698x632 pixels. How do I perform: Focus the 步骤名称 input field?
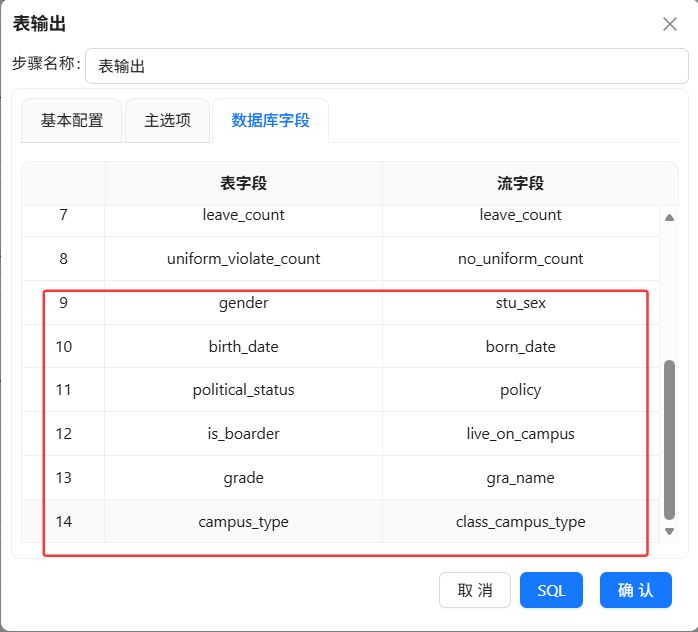pos(387,66)
